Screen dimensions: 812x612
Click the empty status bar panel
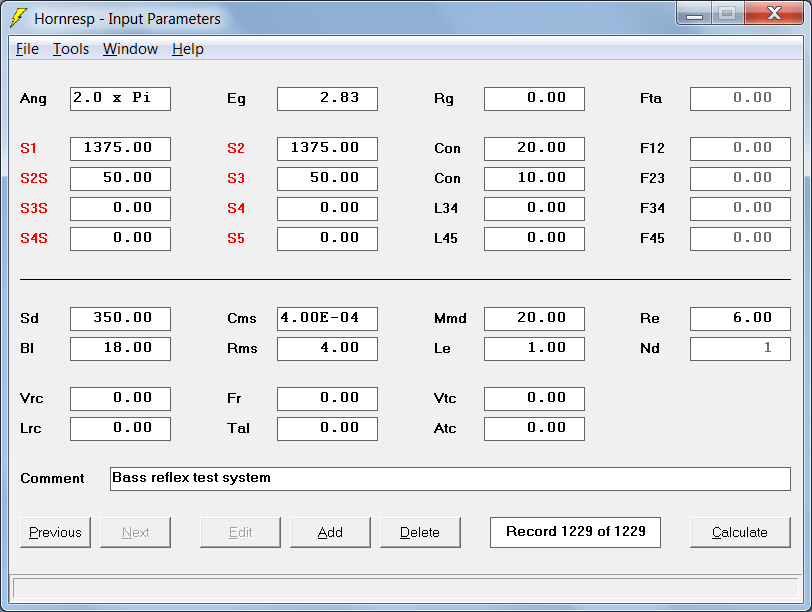pos(406,589)
